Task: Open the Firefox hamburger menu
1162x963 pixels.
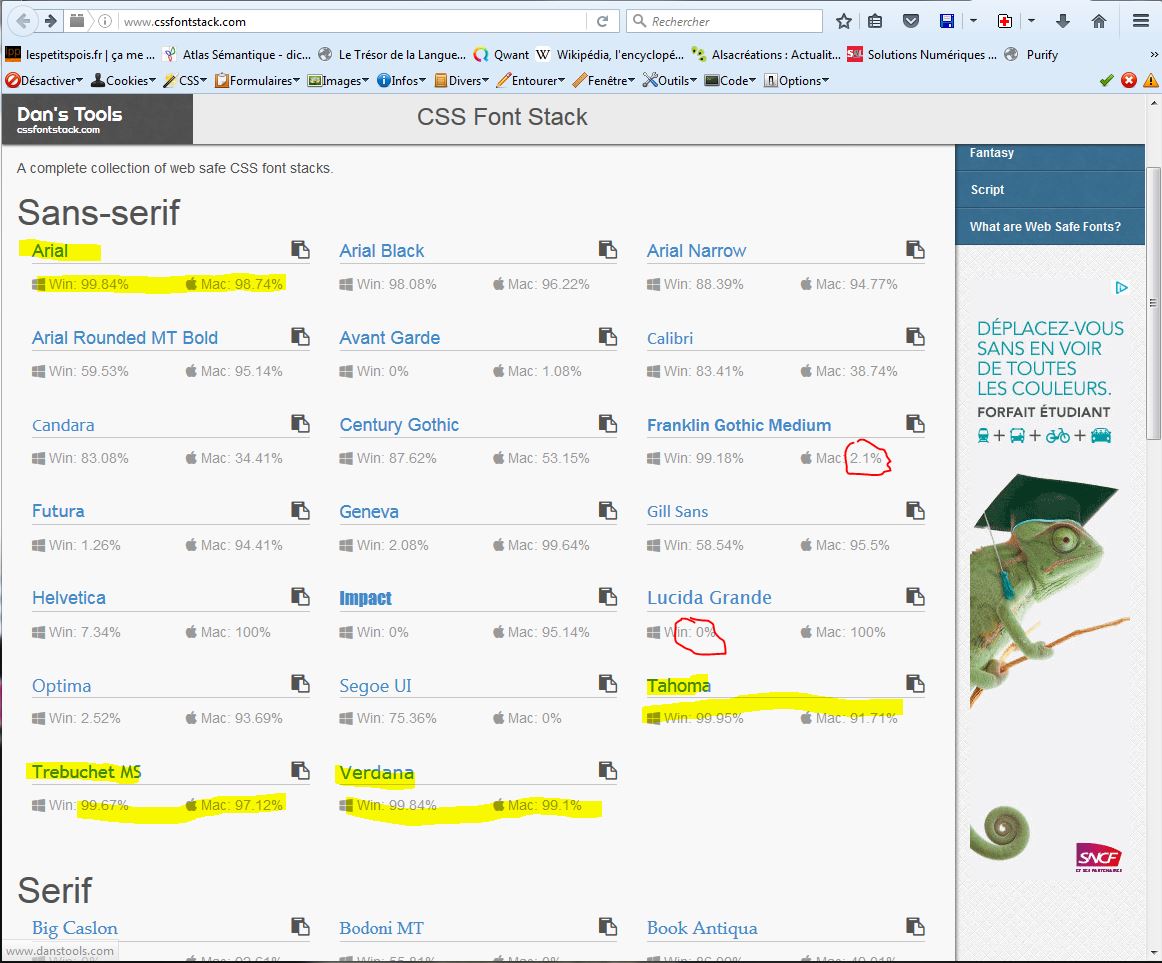Action: pos(1140,21)
